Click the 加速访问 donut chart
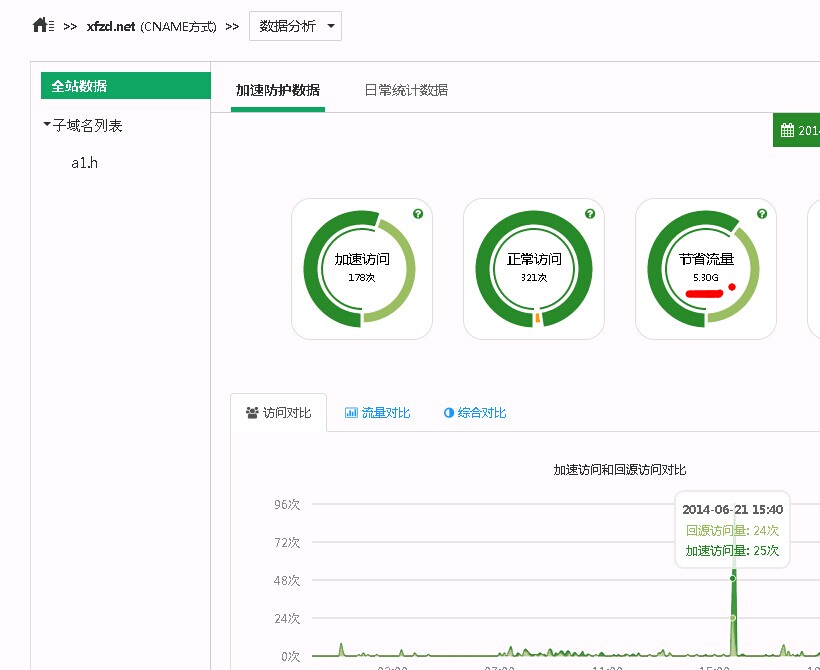The height and width of the screenshot is (670, 820). (361, 269)
